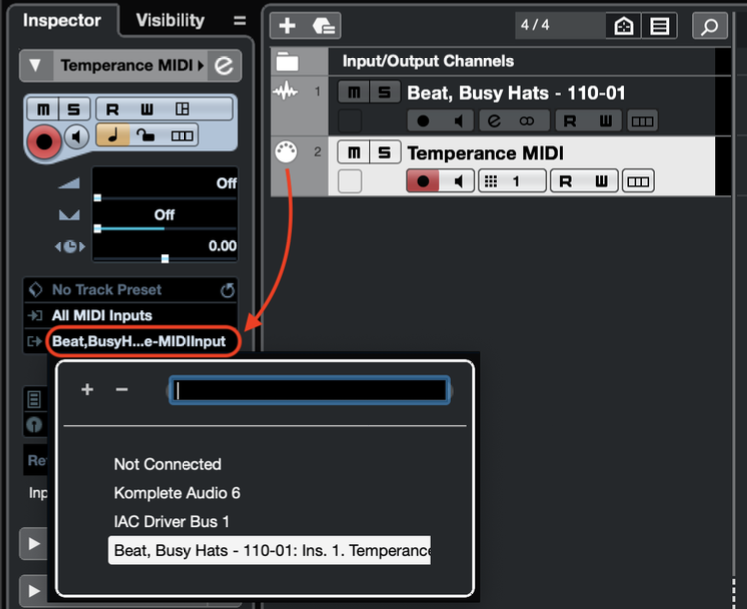747x609 pixels.
Task: Open the Beat,BusyH...e-MIDIInput output routing dropdown
Action: tap(140, 342)
